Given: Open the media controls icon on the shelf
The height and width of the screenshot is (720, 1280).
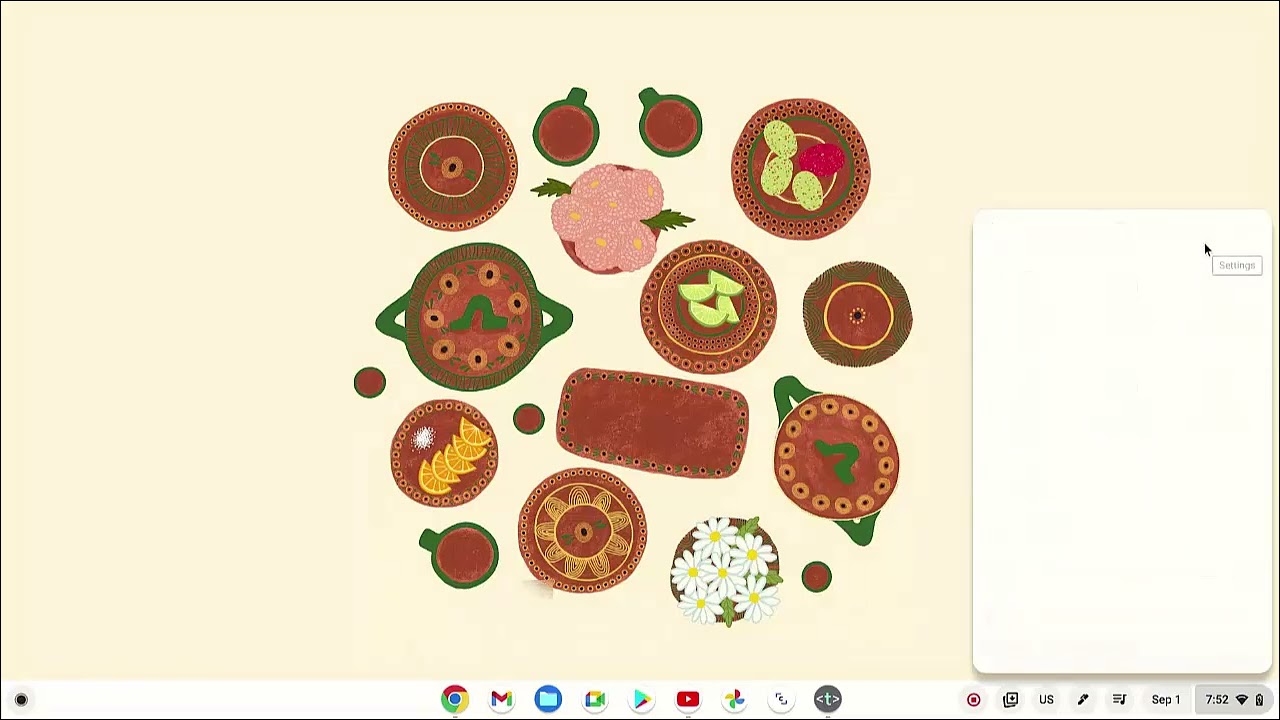Looking at the screenshot, I should 1119,700.
